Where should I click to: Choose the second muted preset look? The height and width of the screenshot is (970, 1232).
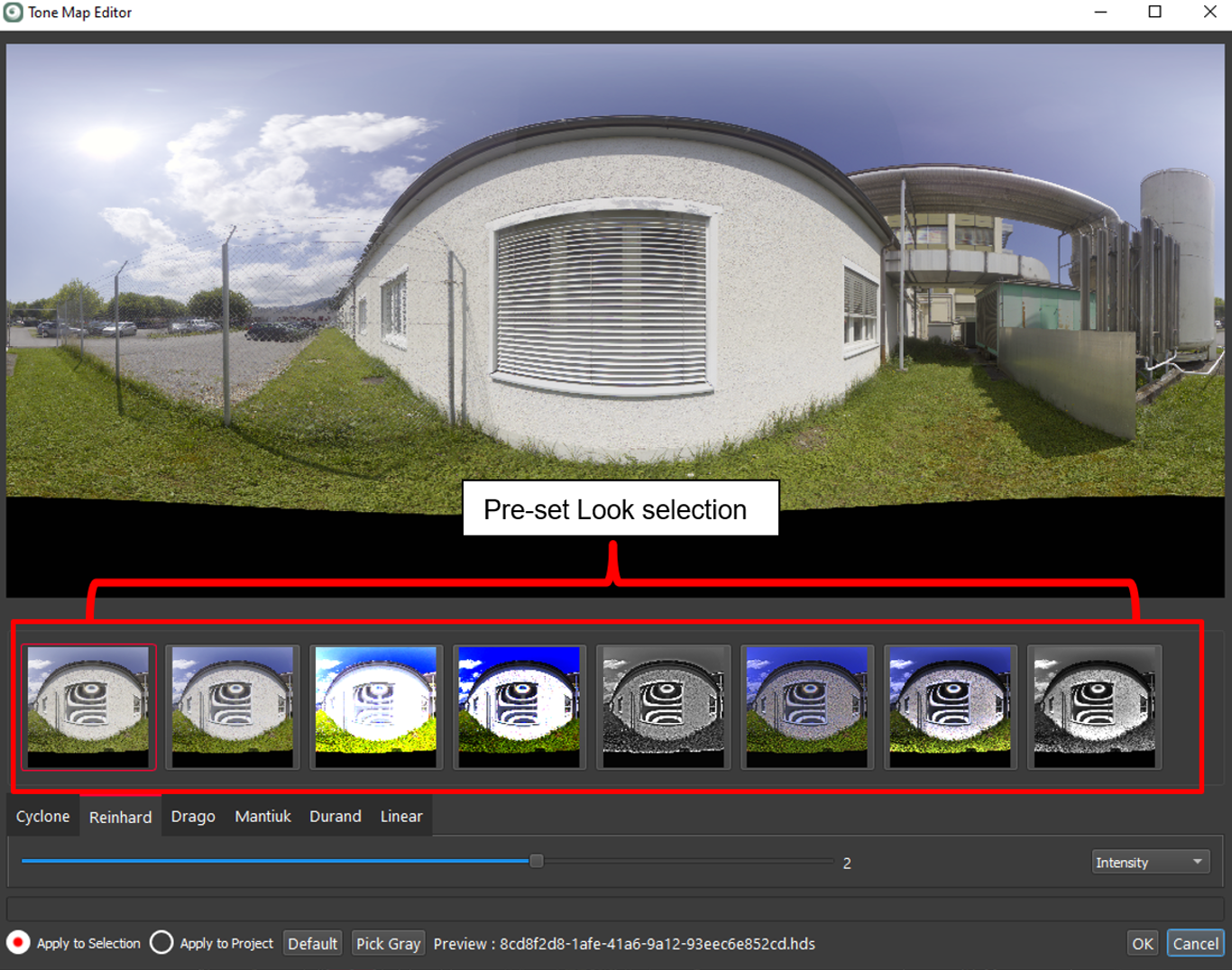[x=232, y=707]
